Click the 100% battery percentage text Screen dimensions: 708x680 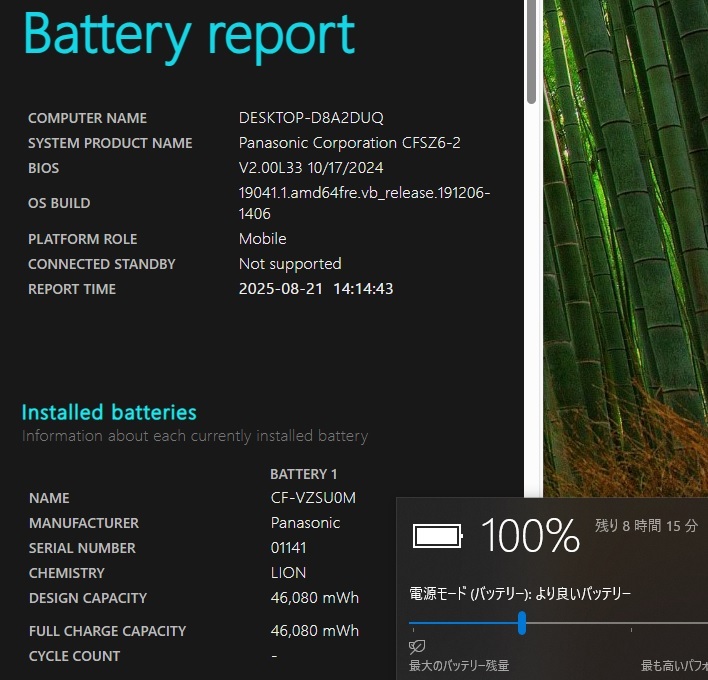(530, 536)
